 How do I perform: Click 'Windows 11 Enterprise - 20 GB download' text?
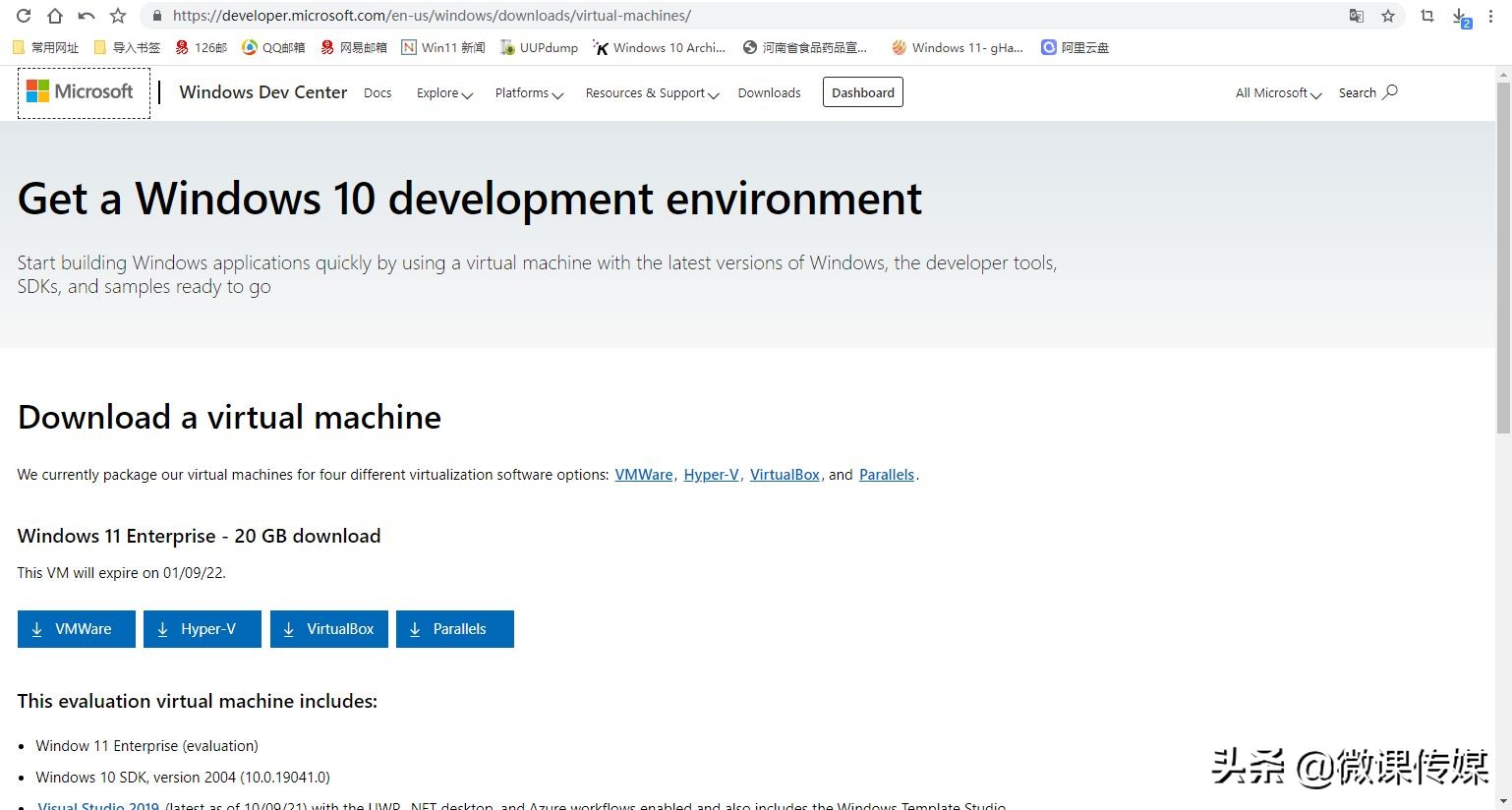click(199, 536)
